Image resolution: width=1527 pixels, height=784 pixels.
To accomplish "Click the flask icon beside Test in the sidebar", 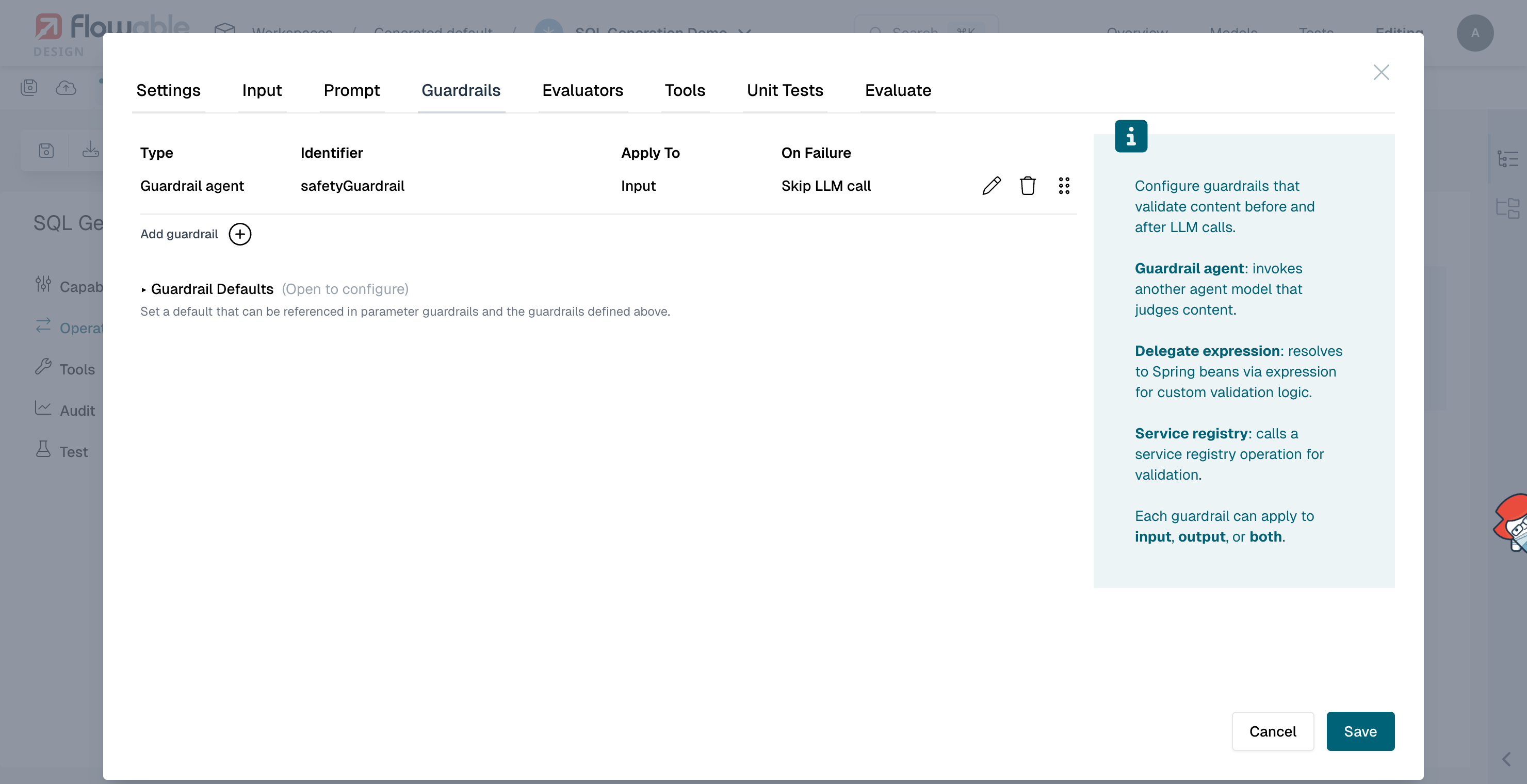I will click(x=43, y=449).
